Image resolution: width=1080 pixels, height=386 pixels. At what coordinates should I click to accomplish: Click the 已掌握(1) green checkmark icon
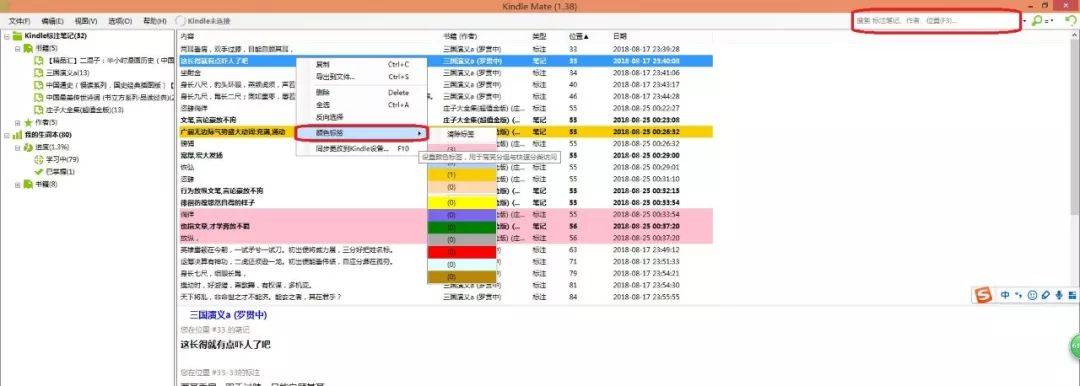click(39, 172)
